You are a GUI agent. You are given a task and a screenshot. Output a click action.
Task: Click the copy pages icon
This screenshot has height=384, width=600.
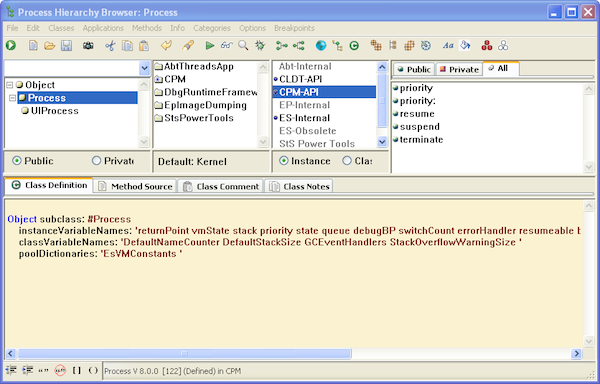coord(127,46)
